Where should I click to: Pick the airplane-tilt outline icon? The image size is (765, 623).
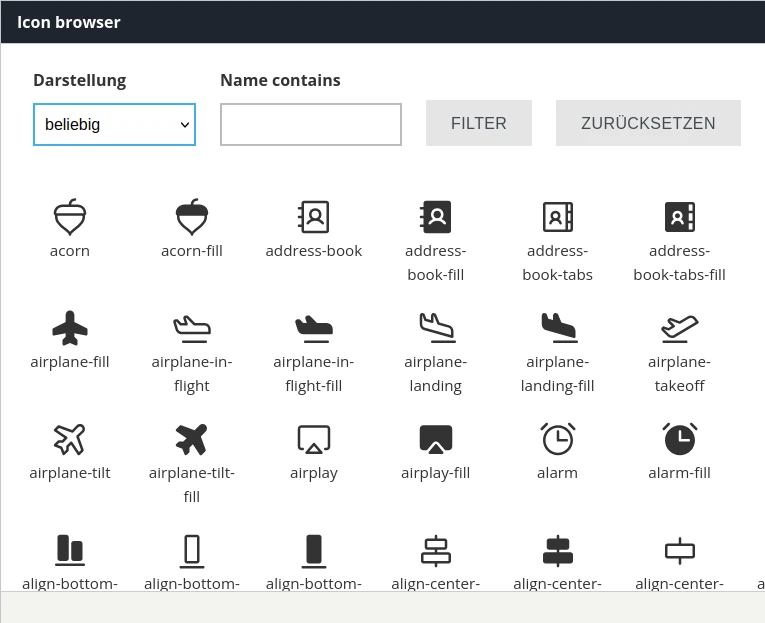tap(70, 439)
